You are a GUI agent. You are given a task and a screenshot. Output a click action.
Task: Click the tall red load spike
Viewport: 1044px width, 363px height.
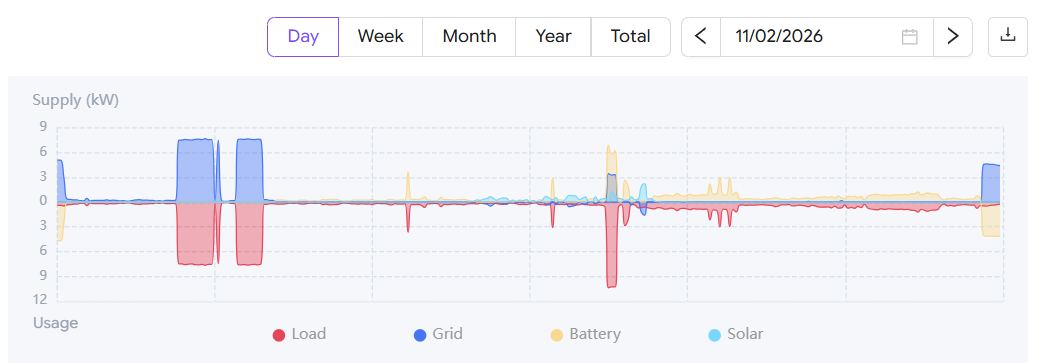611,245
